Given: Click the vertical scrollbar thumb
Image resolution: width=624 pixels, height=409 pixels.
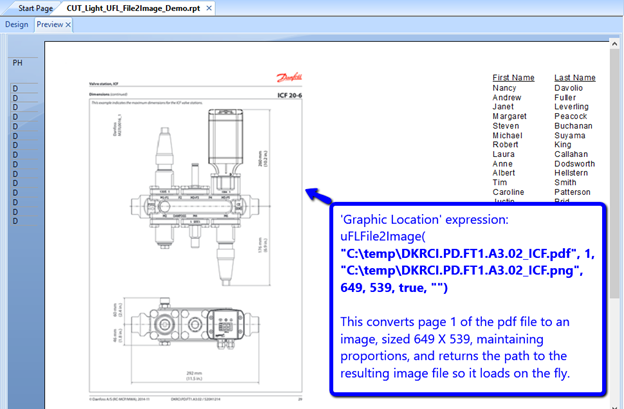Looking at the screenshot, I should click(x=614, y=173).
